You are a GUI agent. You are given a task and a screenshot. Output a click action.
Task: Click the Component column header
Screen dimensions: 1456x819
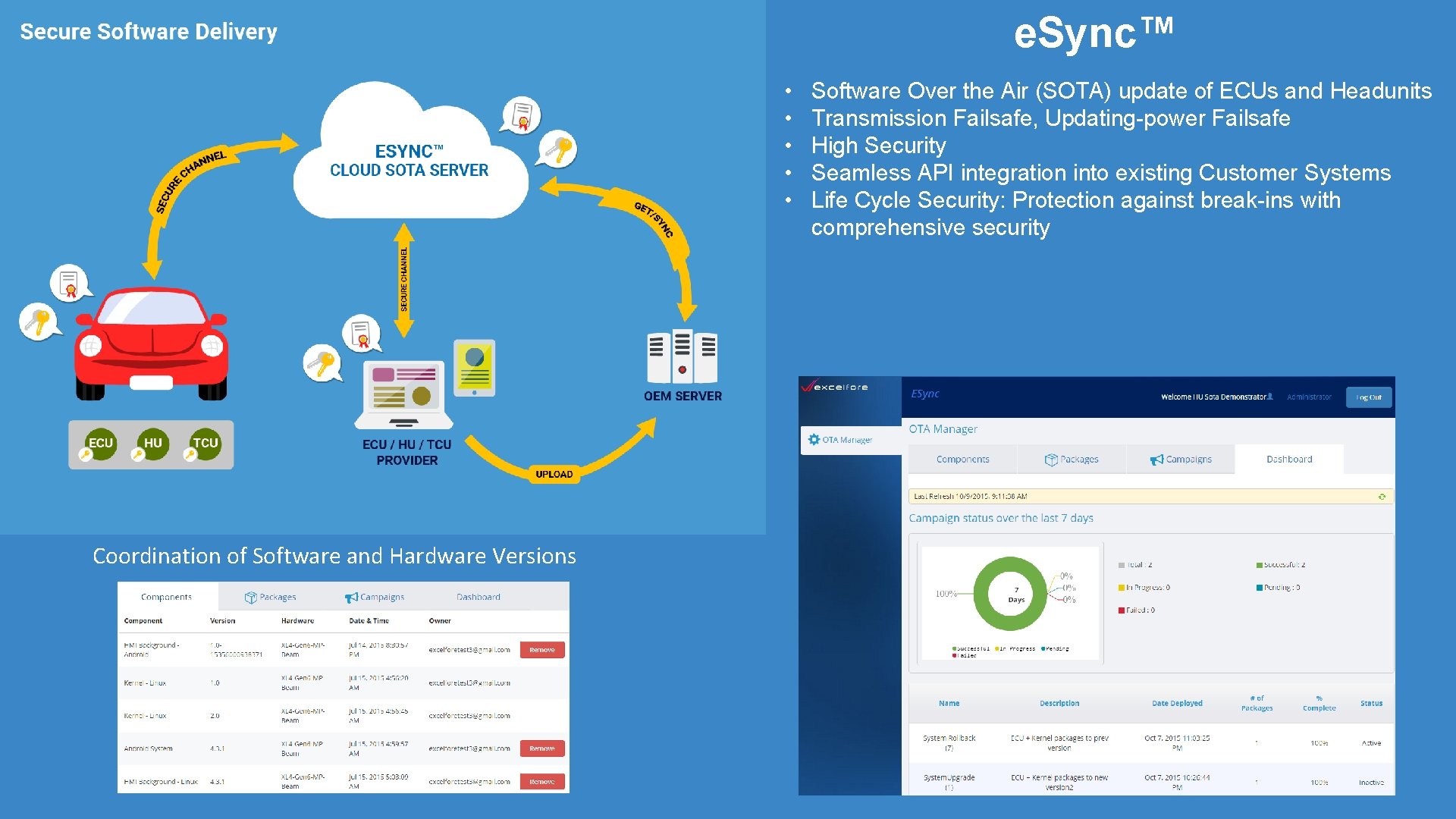click(143, 621)
